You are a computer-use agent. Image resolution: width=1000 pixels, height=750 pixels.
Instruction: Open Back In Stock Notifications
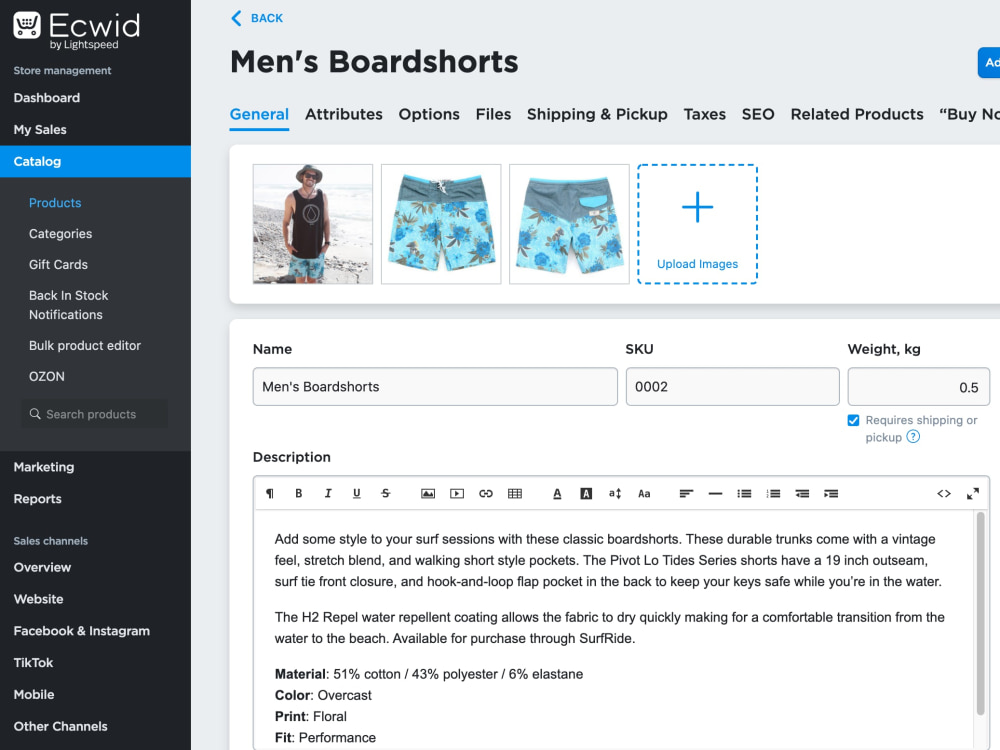pyautogui.click(x=68, y=305)
